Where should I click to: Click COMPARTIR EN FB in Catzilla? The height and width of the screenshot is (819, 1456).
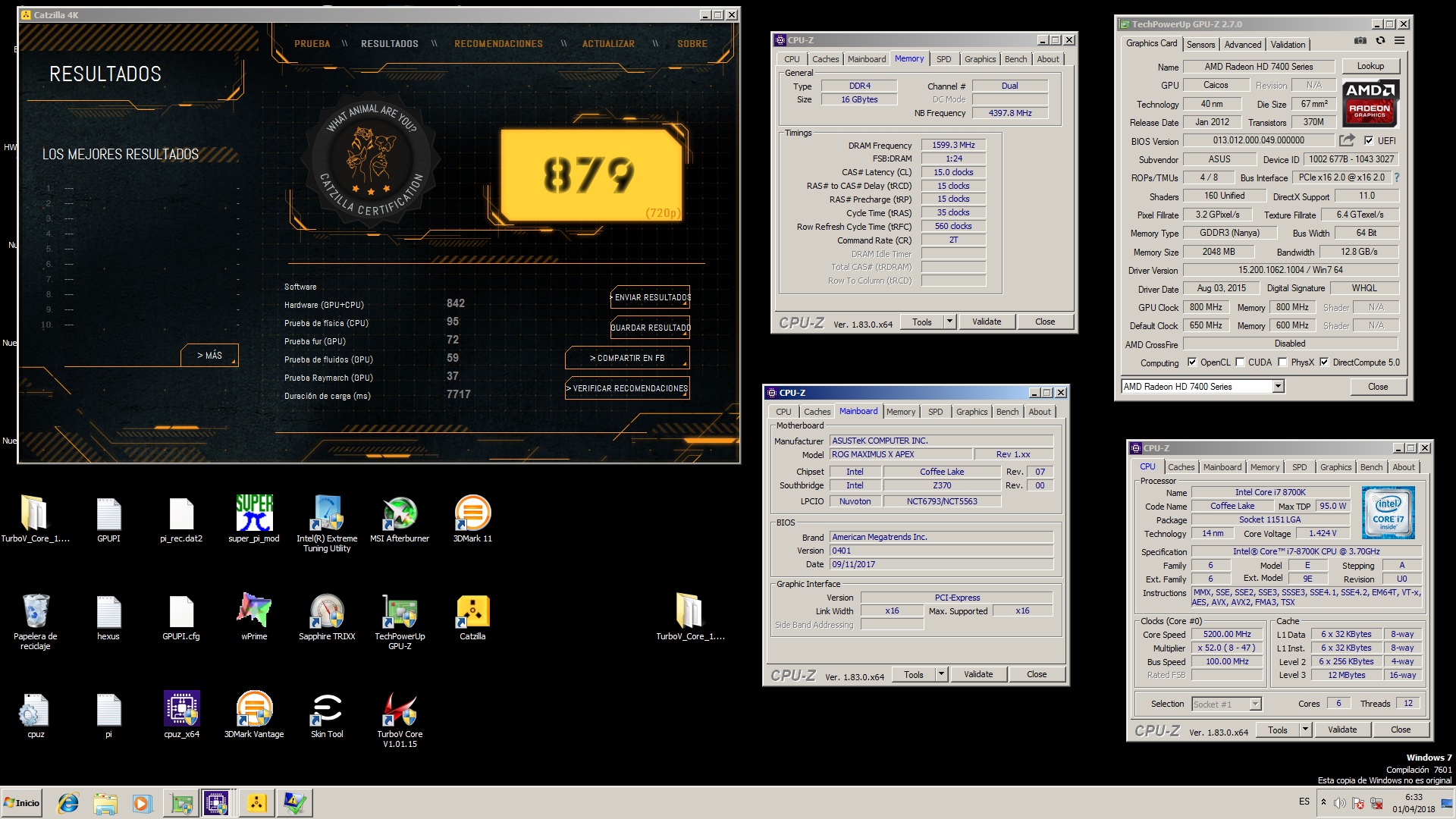tap(627, 358)
